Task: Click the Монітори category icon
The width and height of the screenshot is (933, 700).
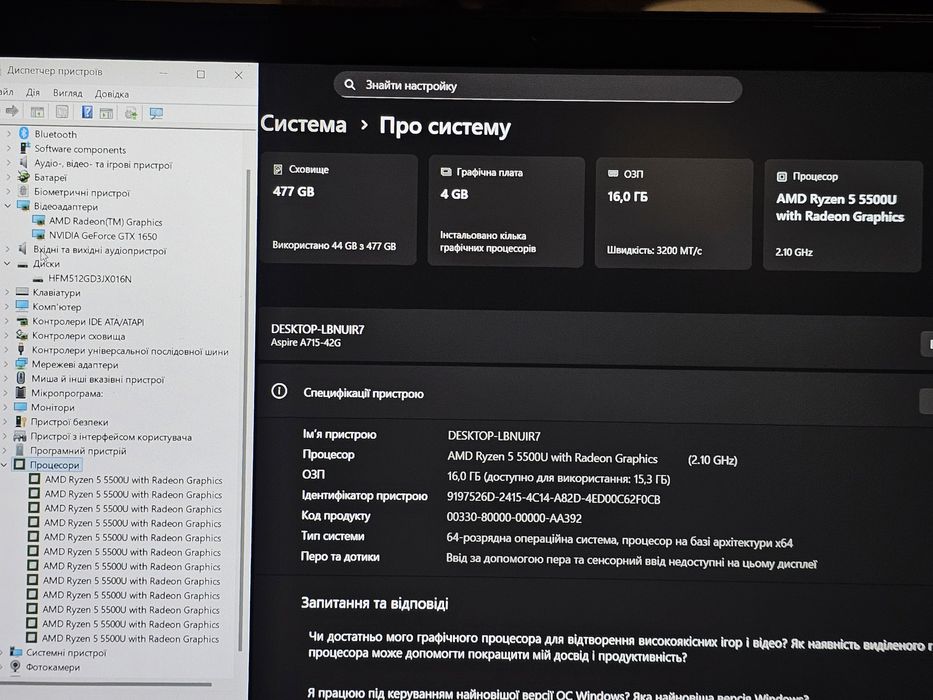Action: pyautogui.click(x=21, y=407)
